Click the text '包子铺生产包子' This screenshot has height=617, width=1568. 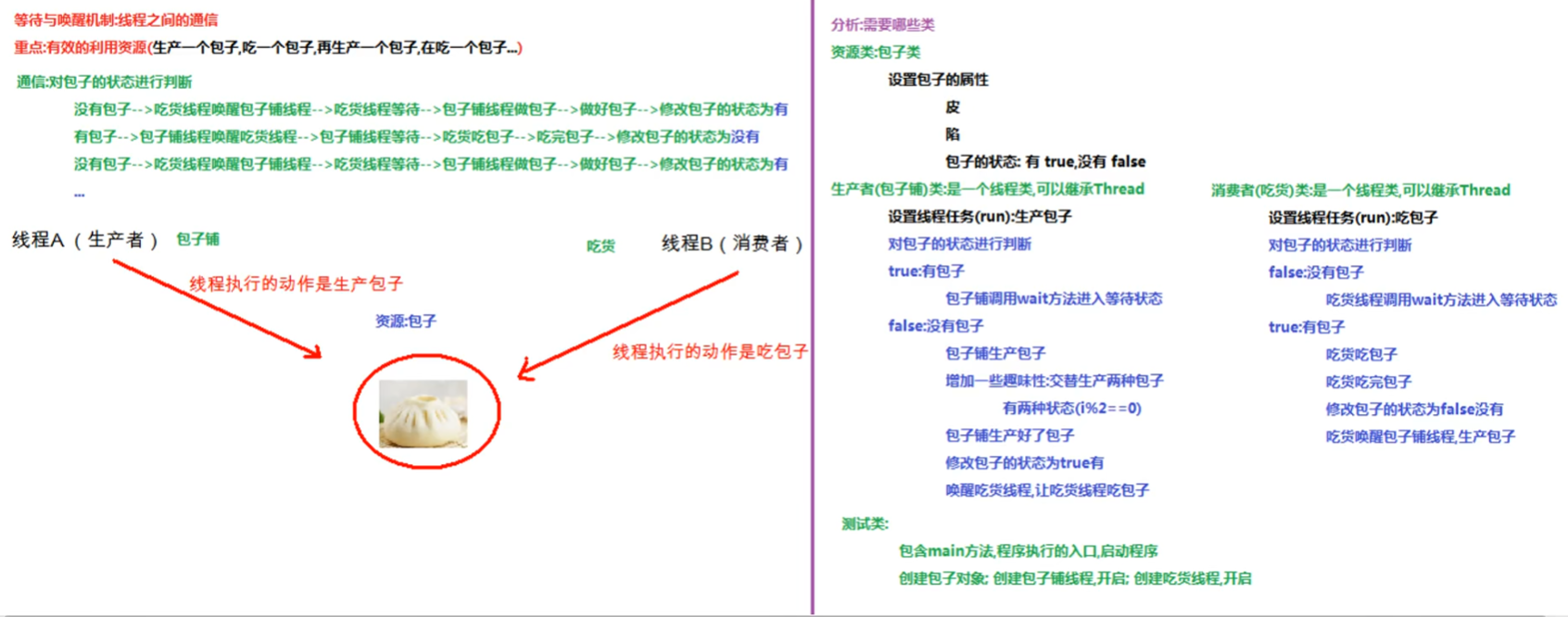tap(995, 353)
